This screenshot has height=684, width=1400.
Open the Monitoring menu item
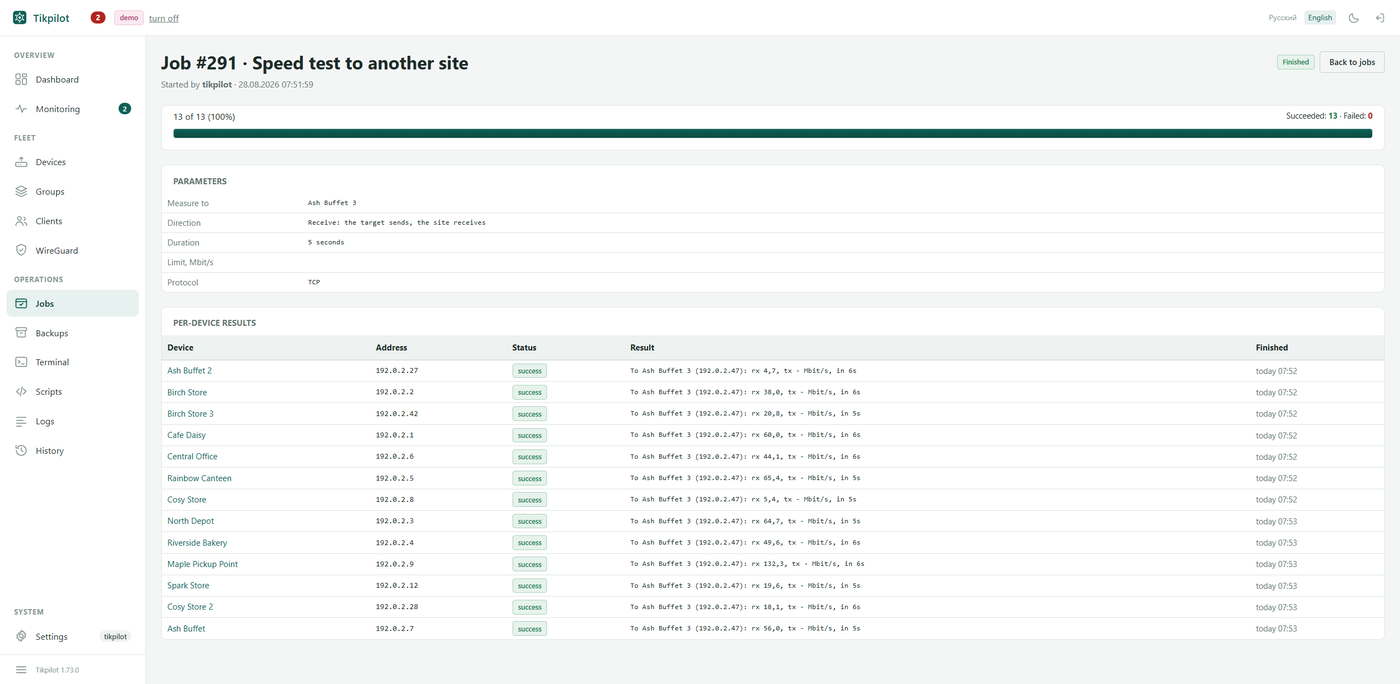[x=72, y=109]
